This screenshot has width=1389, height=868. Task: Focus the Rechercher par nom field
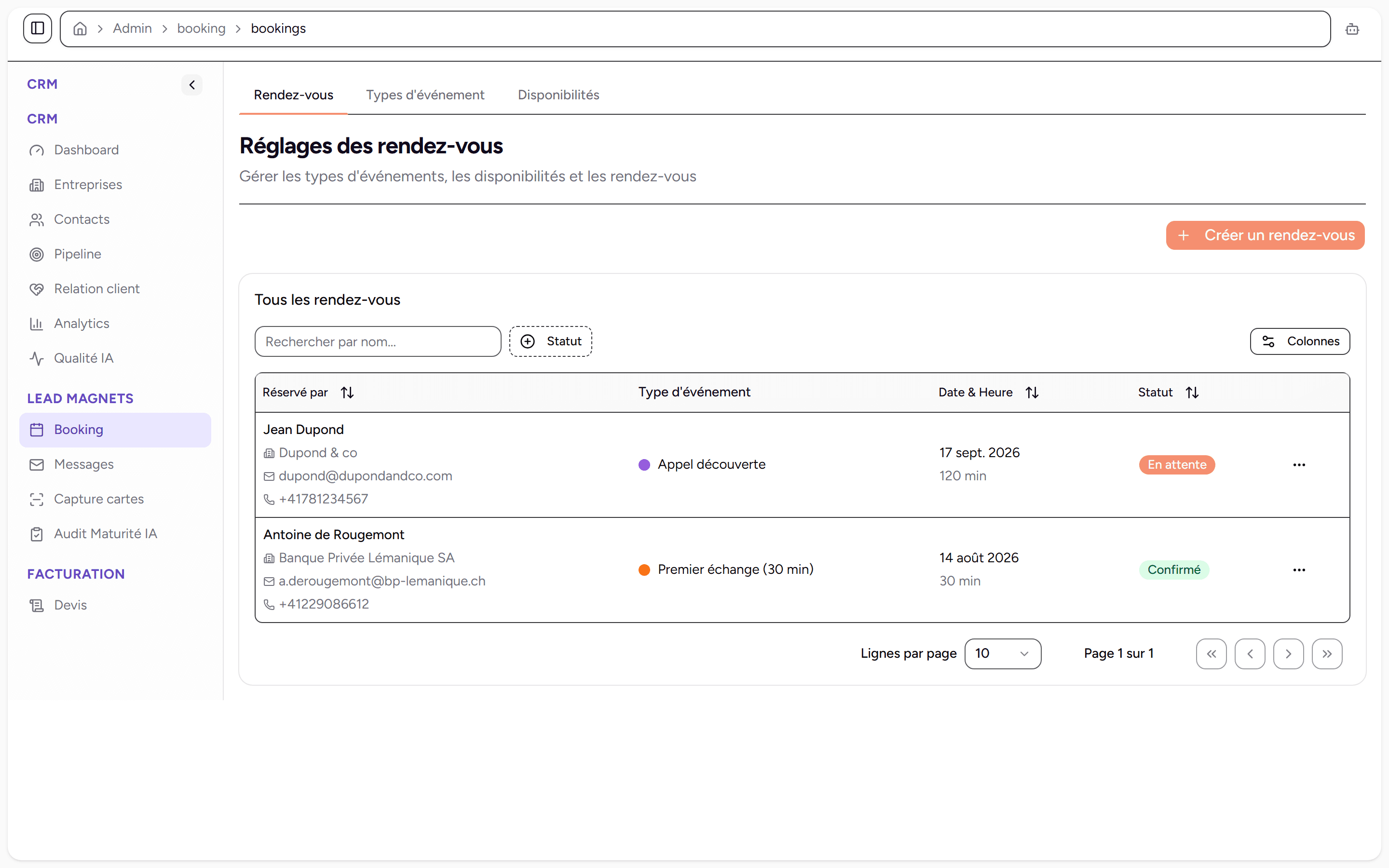tap(378, 341)
